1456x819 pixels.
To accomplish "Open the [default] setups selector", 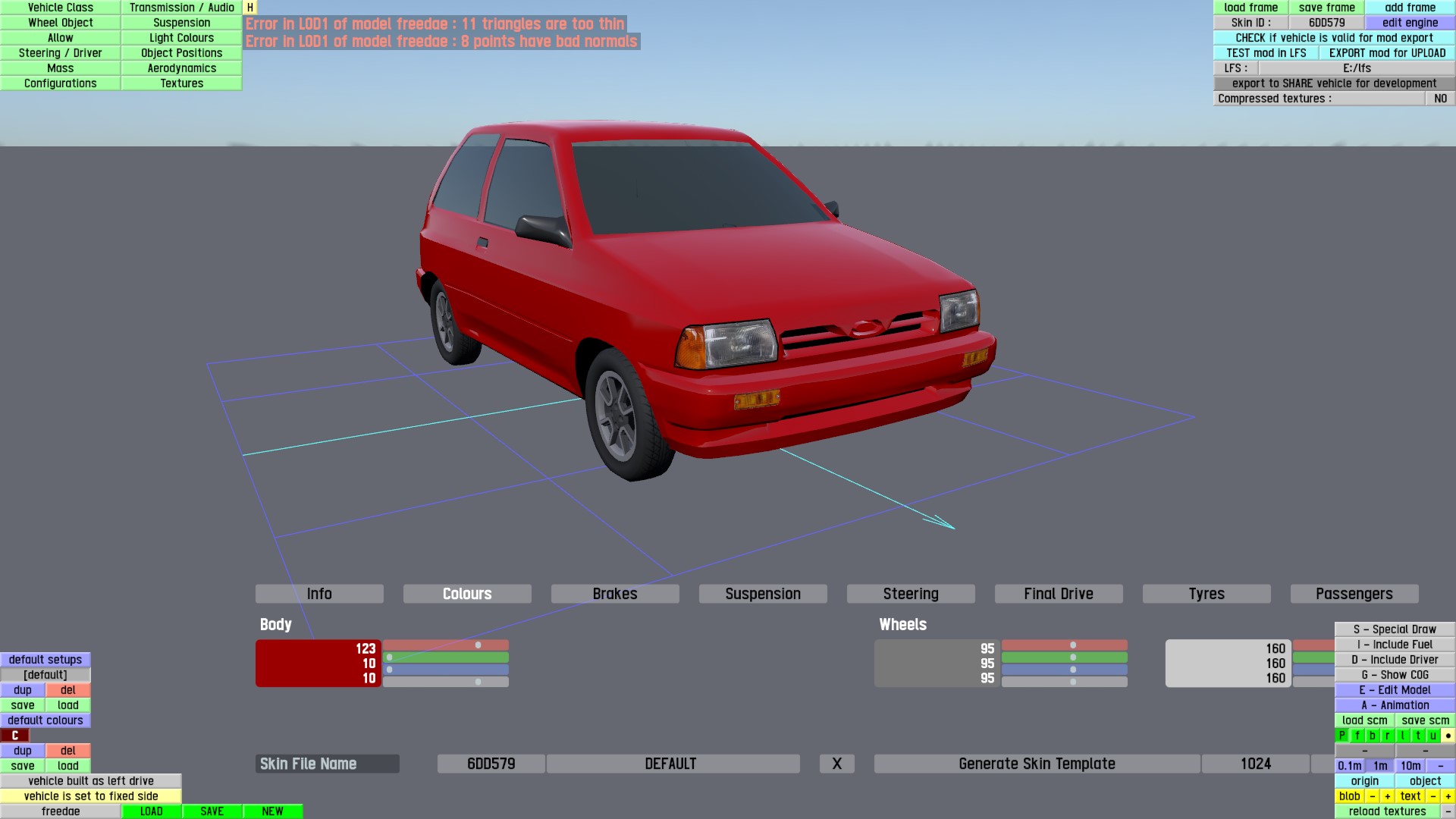I will click(45, 675).
